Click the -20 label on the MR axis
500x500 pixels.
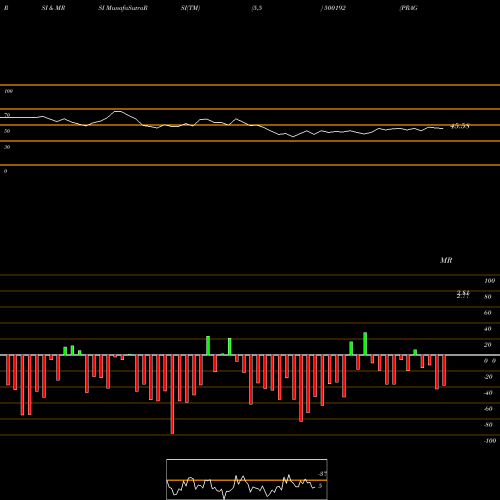pyautogui.click(x=488, y=377)
